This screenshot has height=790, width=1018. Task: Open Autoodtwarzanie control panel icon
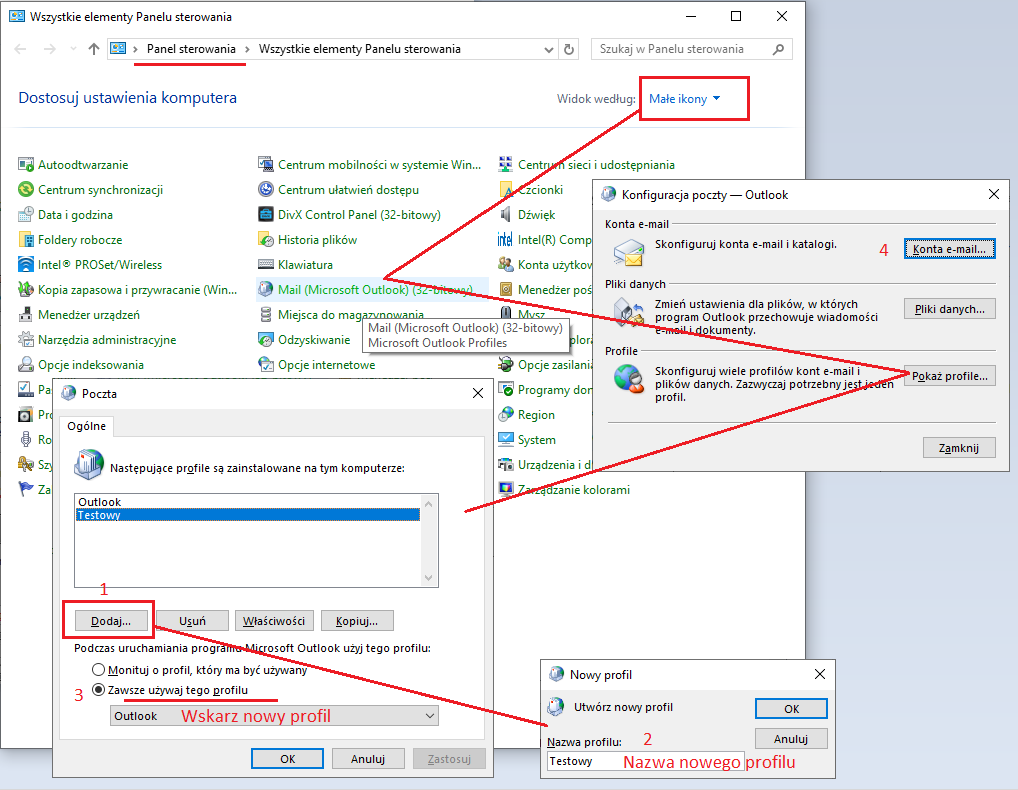26,165
